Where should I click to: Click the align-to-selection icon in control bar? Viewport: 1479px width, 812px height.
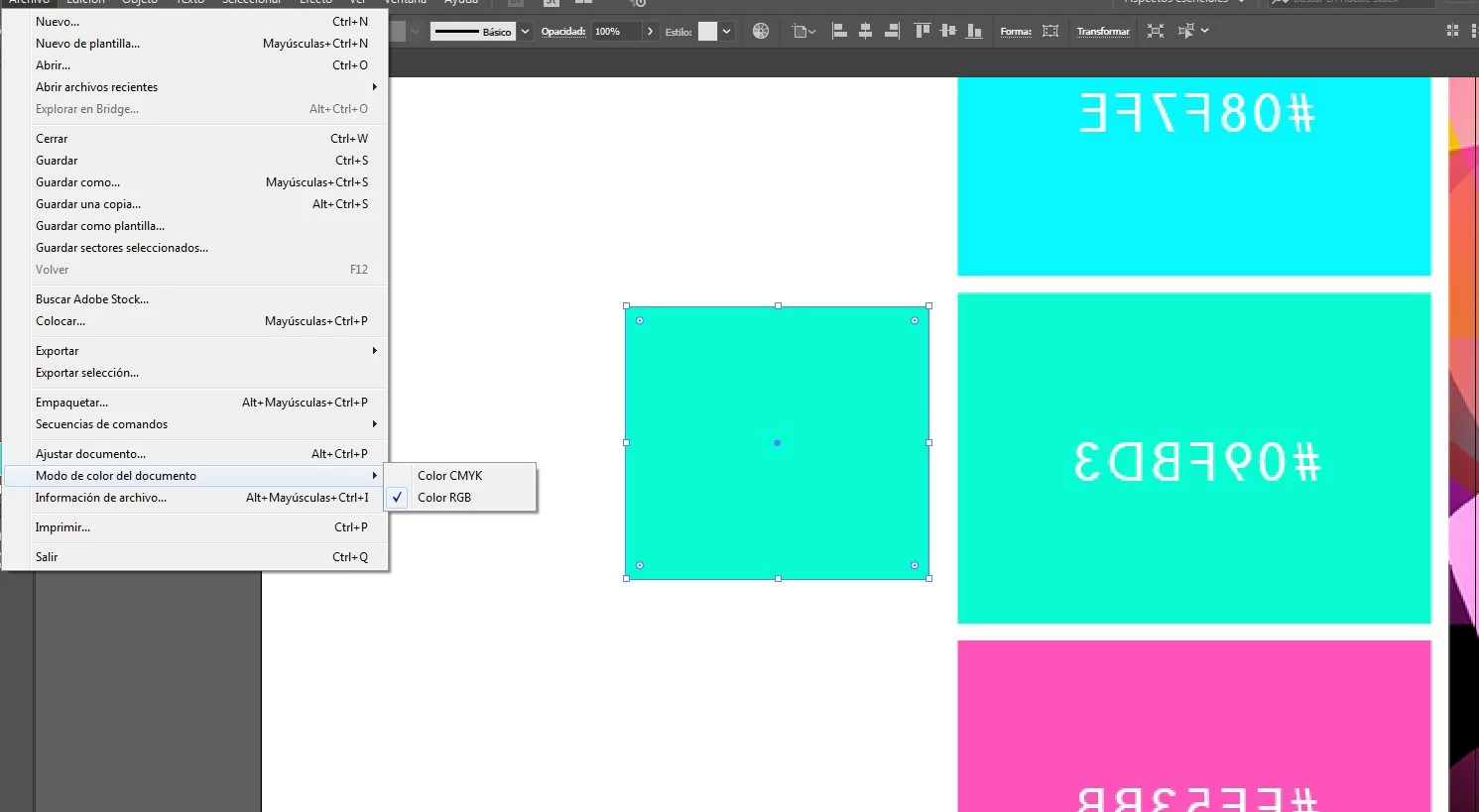pos(800,31)
